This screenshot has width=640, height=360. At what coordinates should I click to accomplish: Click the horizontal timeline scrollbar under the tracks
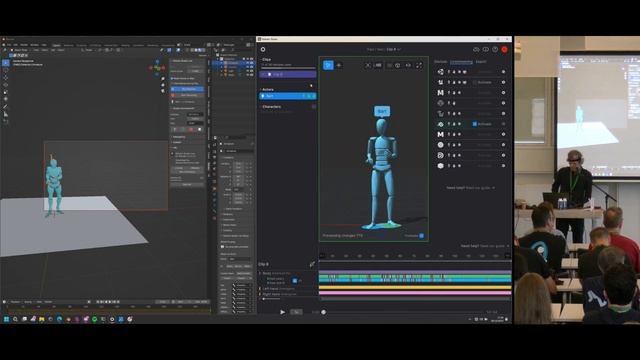point(415,299)
